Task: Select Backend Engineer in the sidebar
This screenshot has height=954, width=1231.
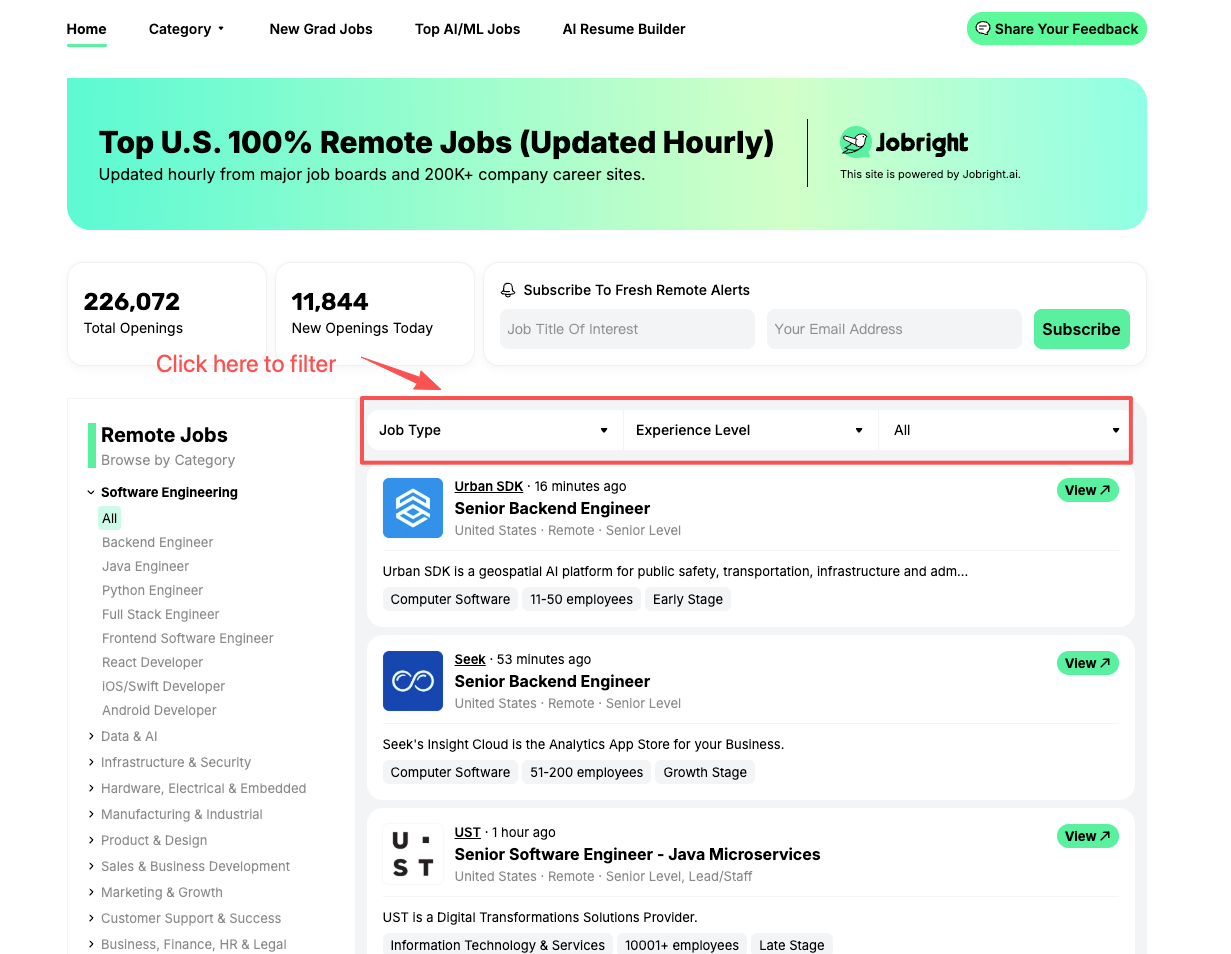Action: 157,542
